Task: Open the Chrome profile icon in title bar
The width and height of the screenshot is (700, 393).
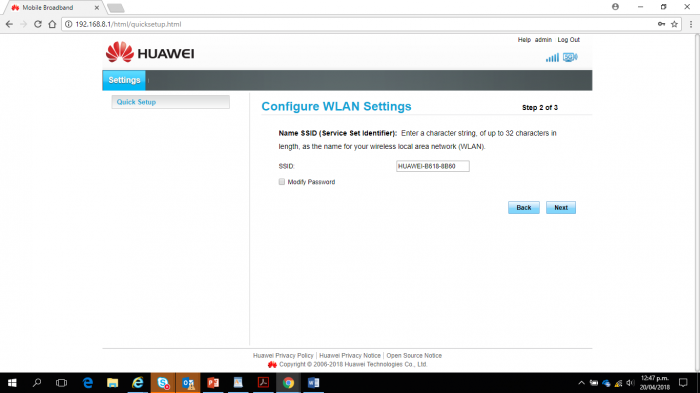Action: click(616, 7)
